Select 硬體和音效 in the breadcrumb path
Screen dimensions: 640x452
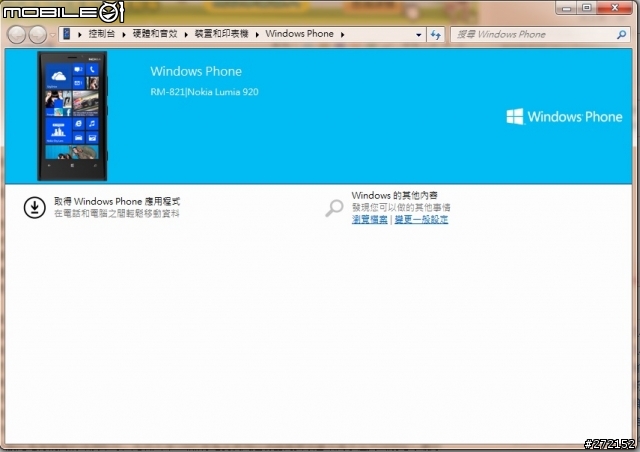coord(155,34)
